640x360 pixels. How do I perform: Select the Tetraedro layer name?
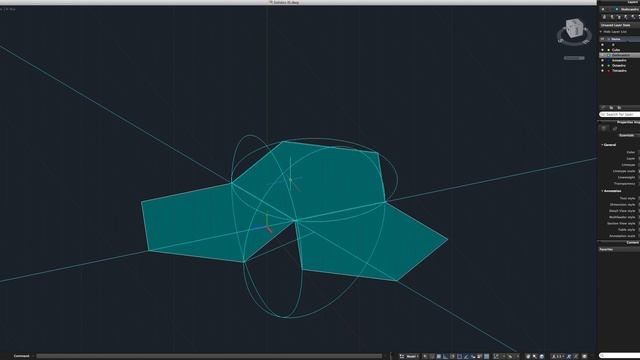click(619, 71)
